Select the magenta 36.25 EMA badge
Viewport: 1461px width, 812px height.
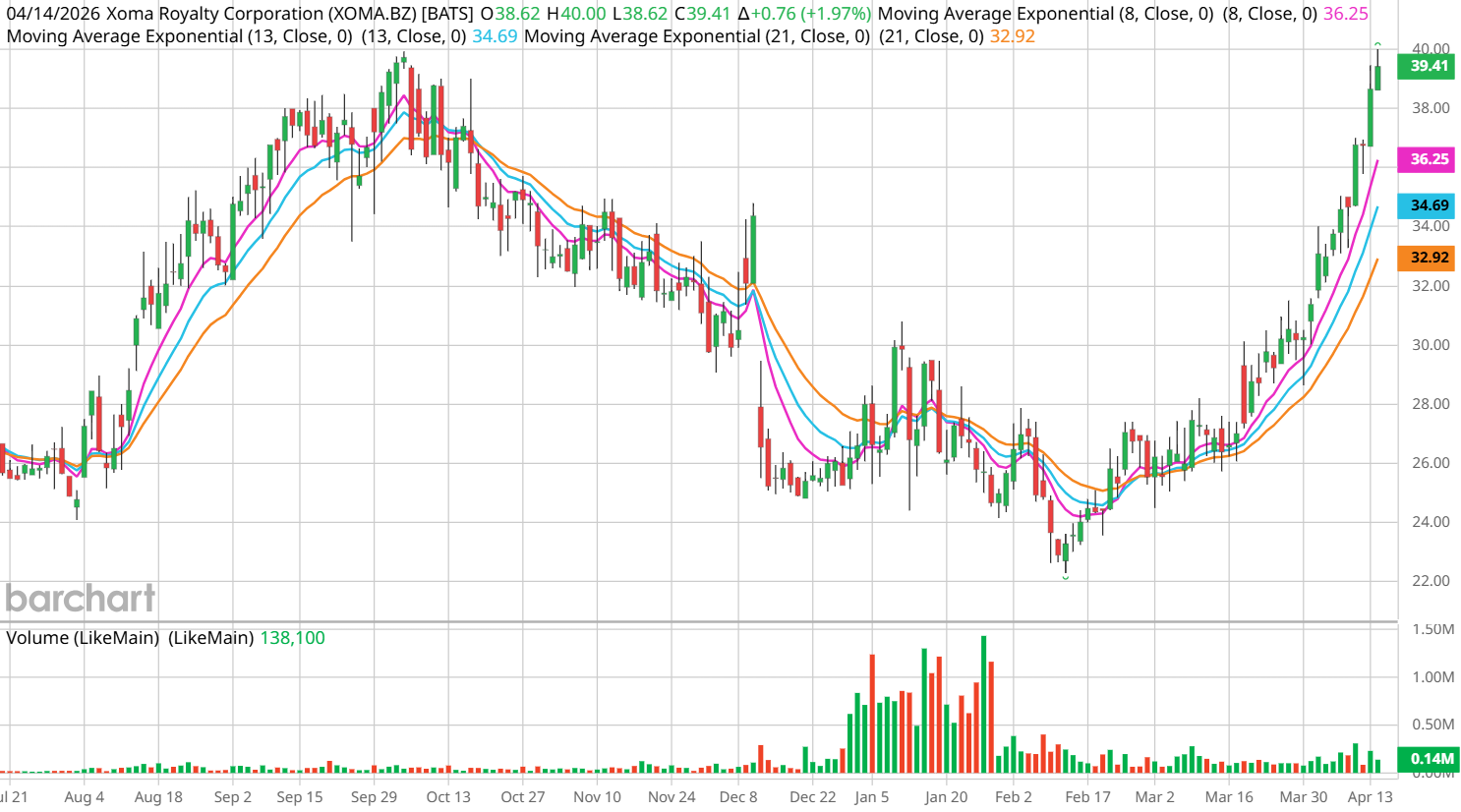pyautogui.click(x=1429, y=159)
